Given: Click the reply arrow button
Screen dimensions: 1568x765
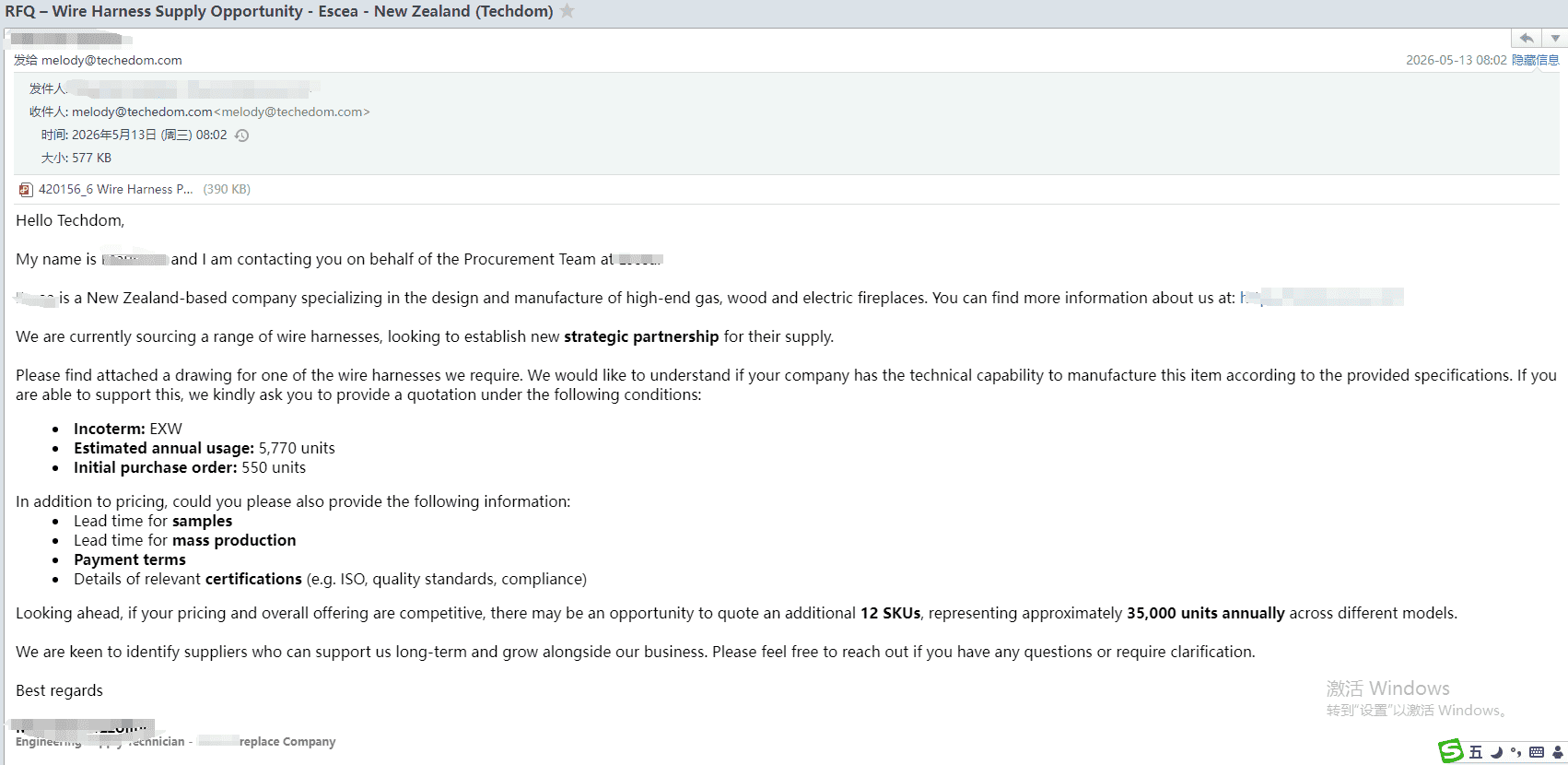Looking at the screenshot, I should pos(1527,38).
